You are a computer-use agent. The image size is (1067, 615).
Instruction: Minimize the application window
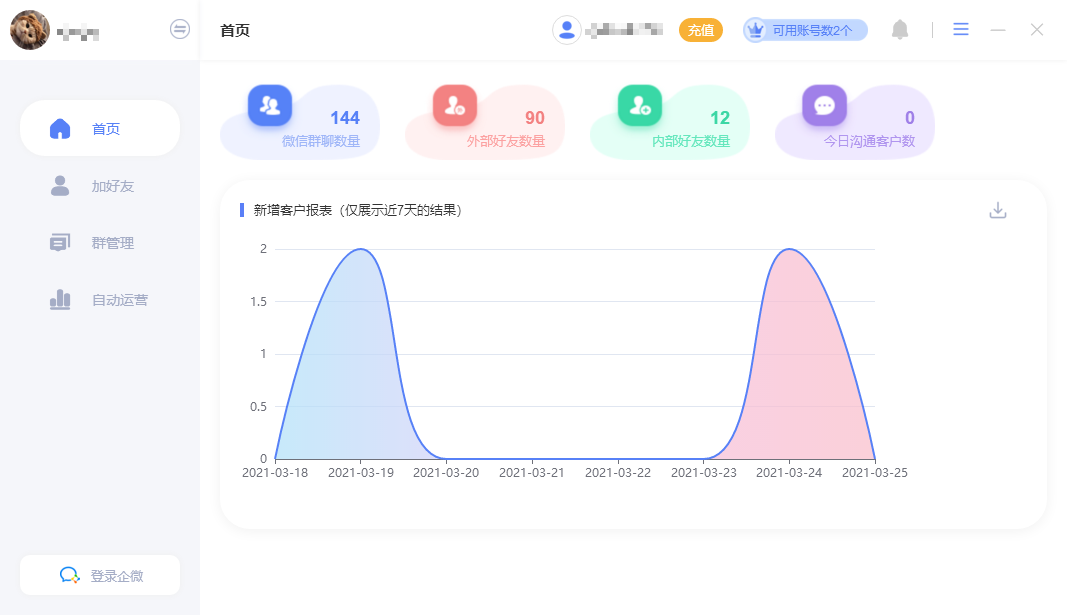coord(998,30)
